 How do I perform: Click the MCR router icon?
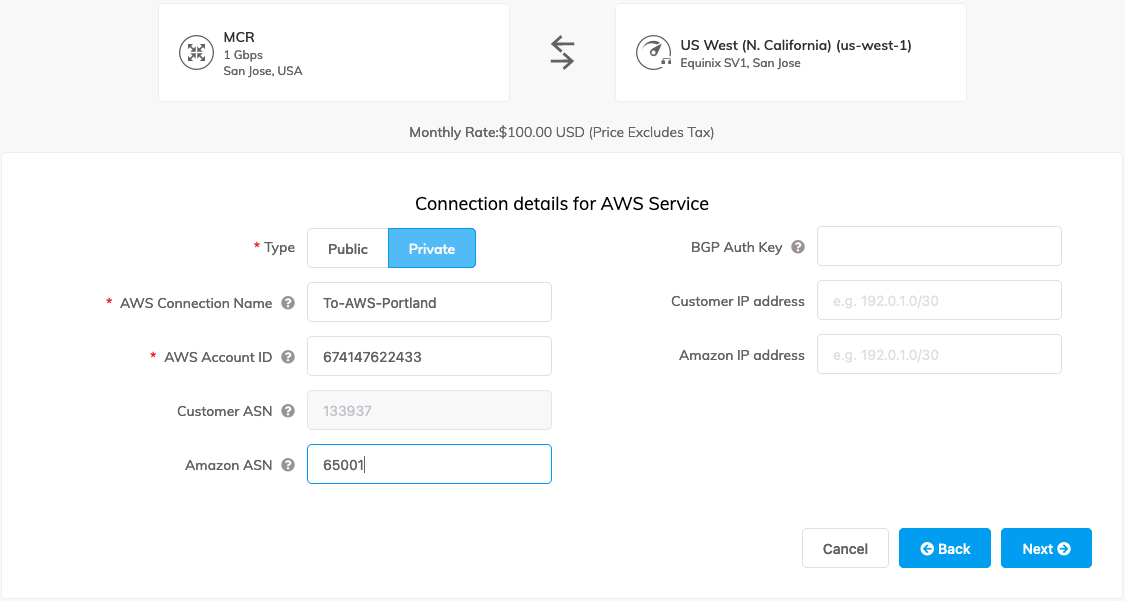(x=196, y=53)
